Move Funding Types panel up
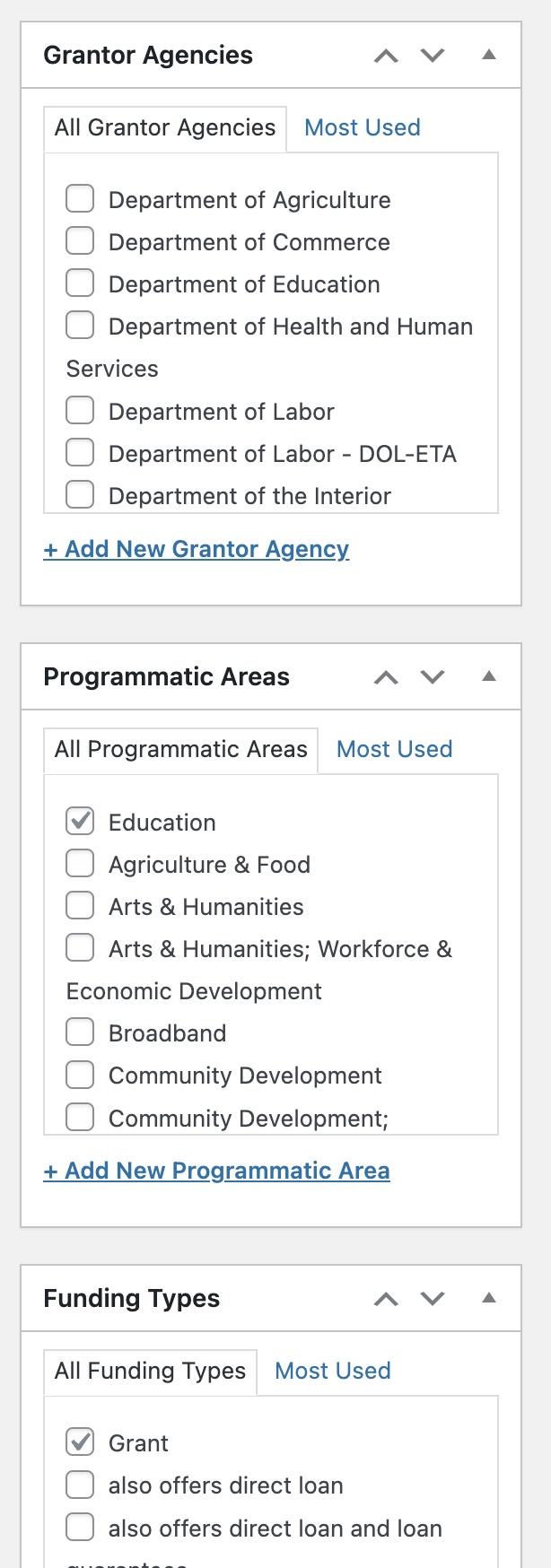551x1568 pixels. click(386, 1299)
